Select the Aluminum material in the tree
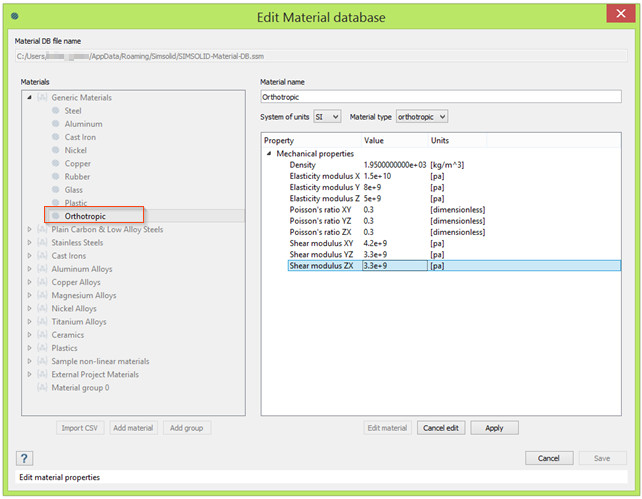Image resolution: width=642 pixels, height=499 pixels. 83,124
